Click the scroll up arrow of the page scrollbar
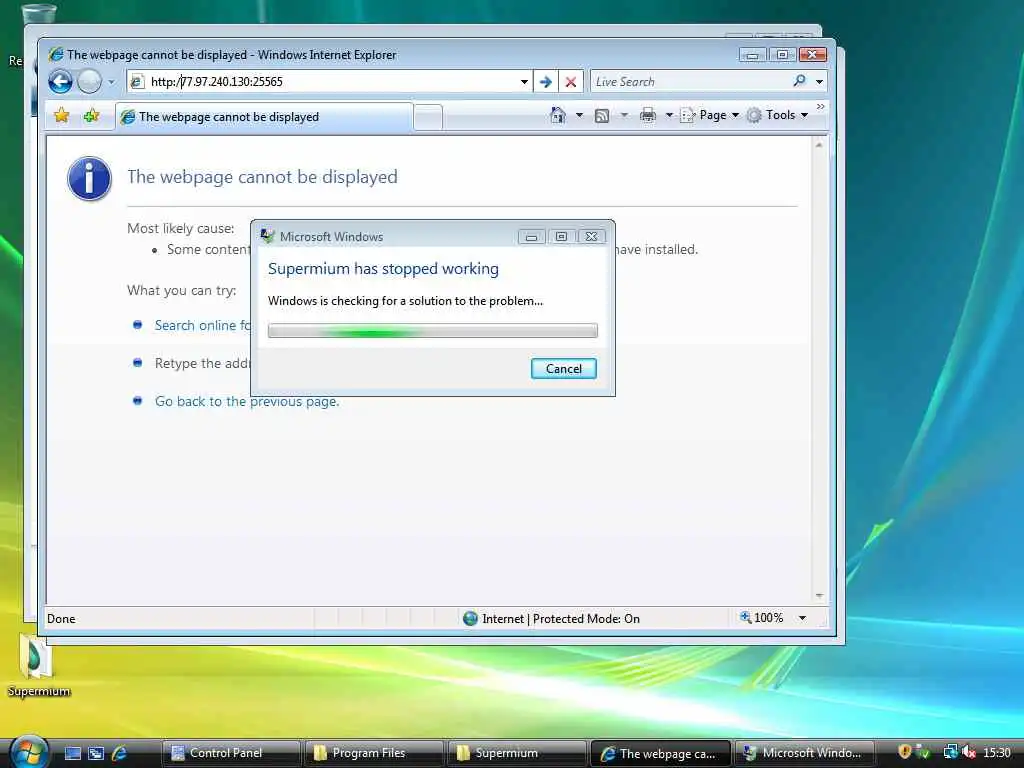Image resolution: width=1024 pixels, height=768 pixels. [x=819, y=145]
